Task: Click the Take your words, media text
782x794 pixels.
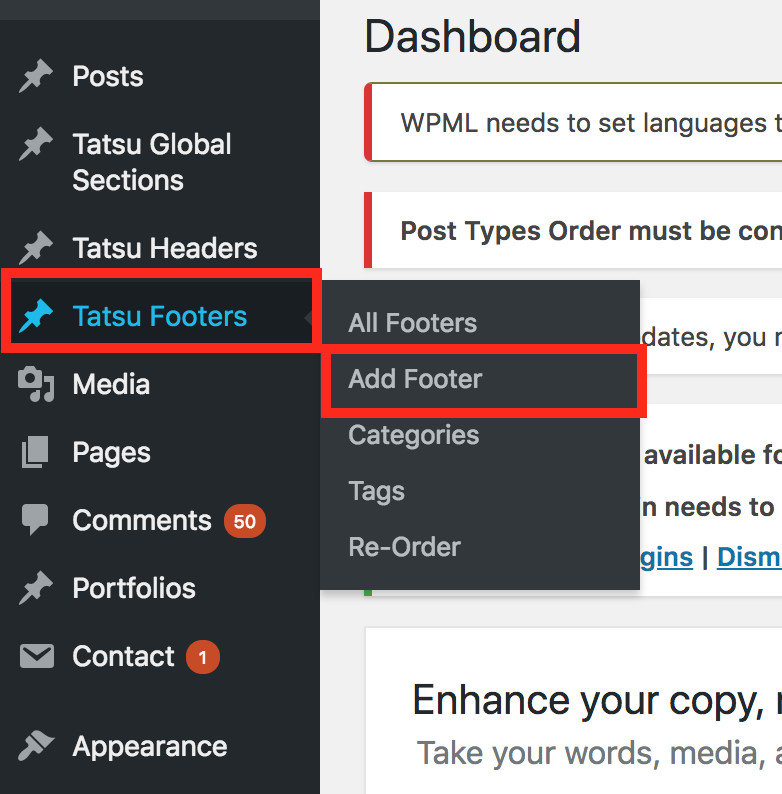Action: click(599, 753)
